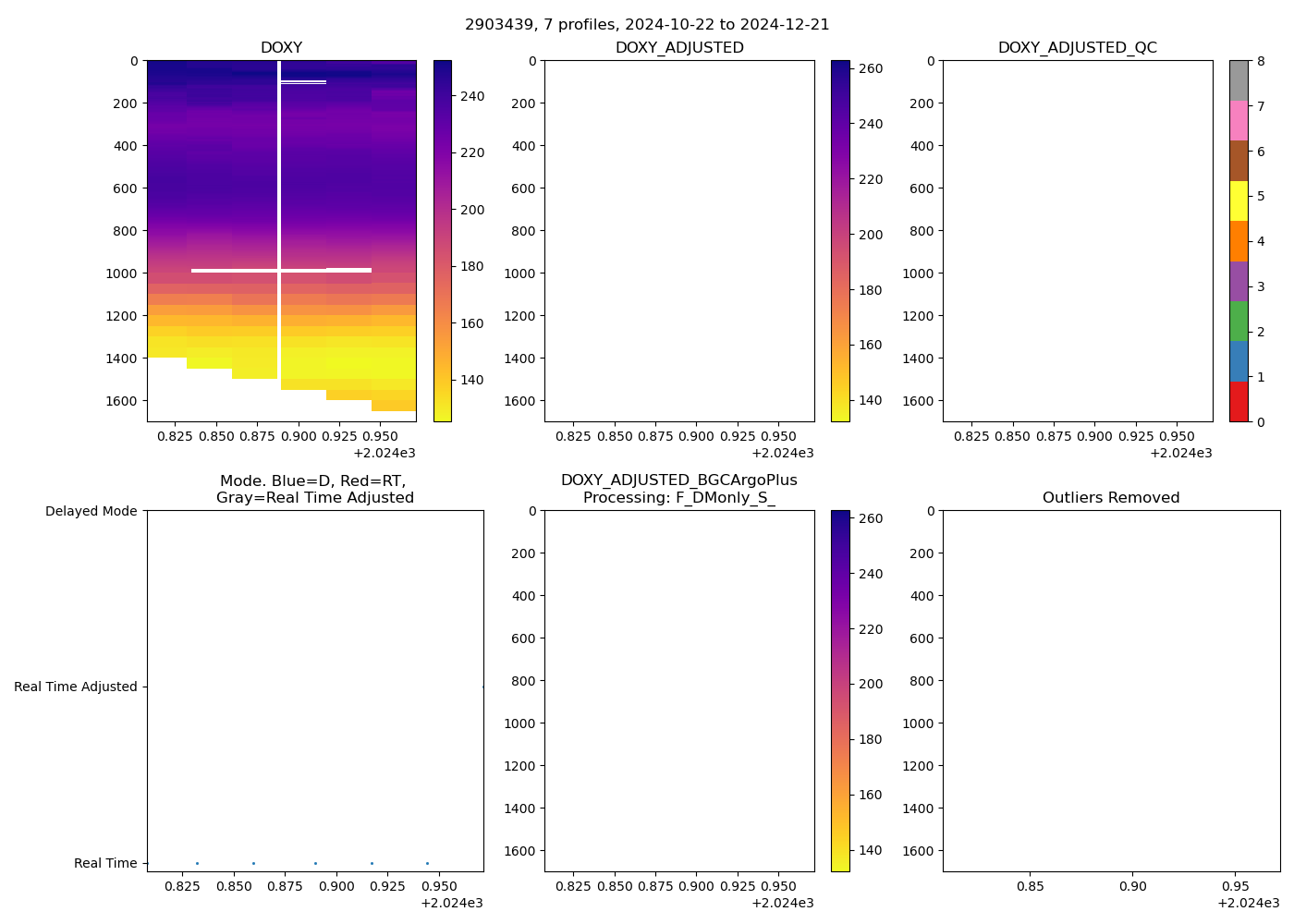Click the 'DOXY_ADJUSTED_QC' plot title
1294x924 pixels.
pyautogui.click(x=1077, y=48)
